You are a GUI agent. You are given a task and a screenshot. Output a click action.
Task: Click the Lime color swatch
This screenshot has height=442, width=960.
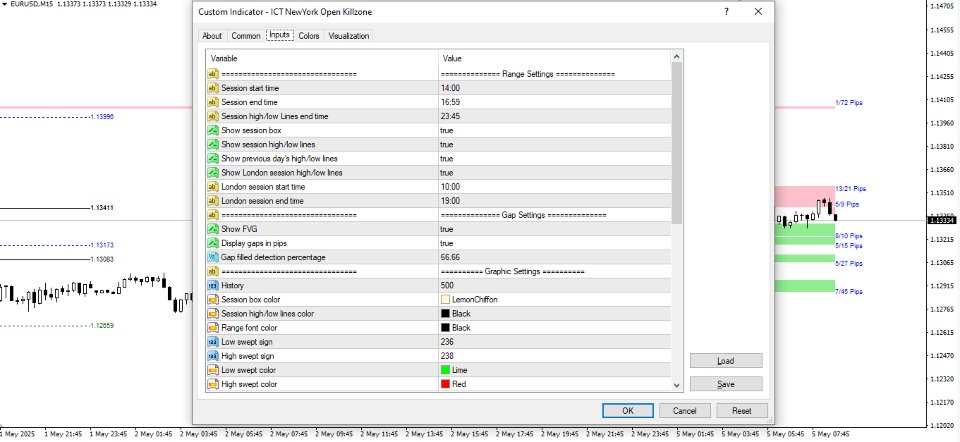coord(446,370)
